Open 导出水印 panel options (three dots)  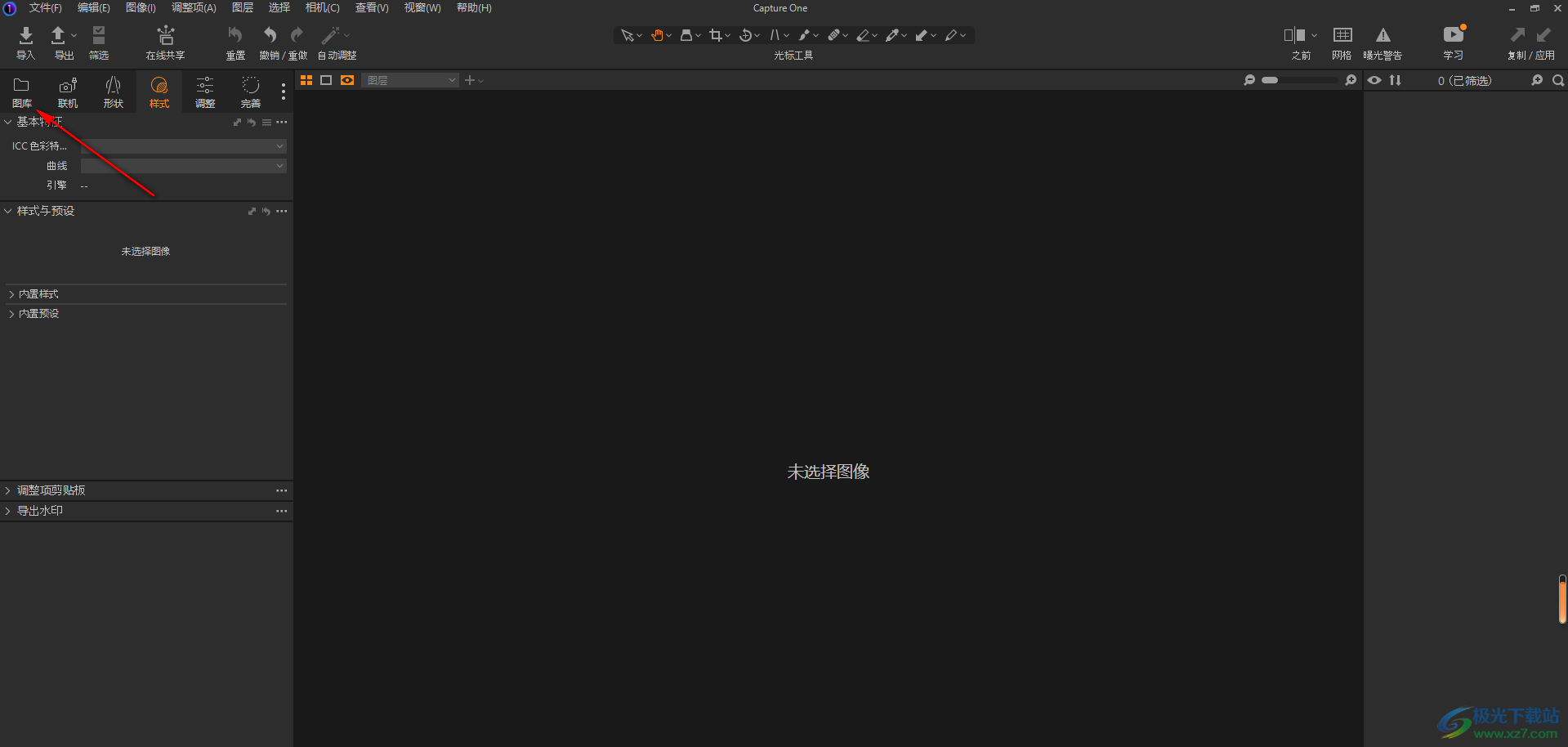point(281,511)
